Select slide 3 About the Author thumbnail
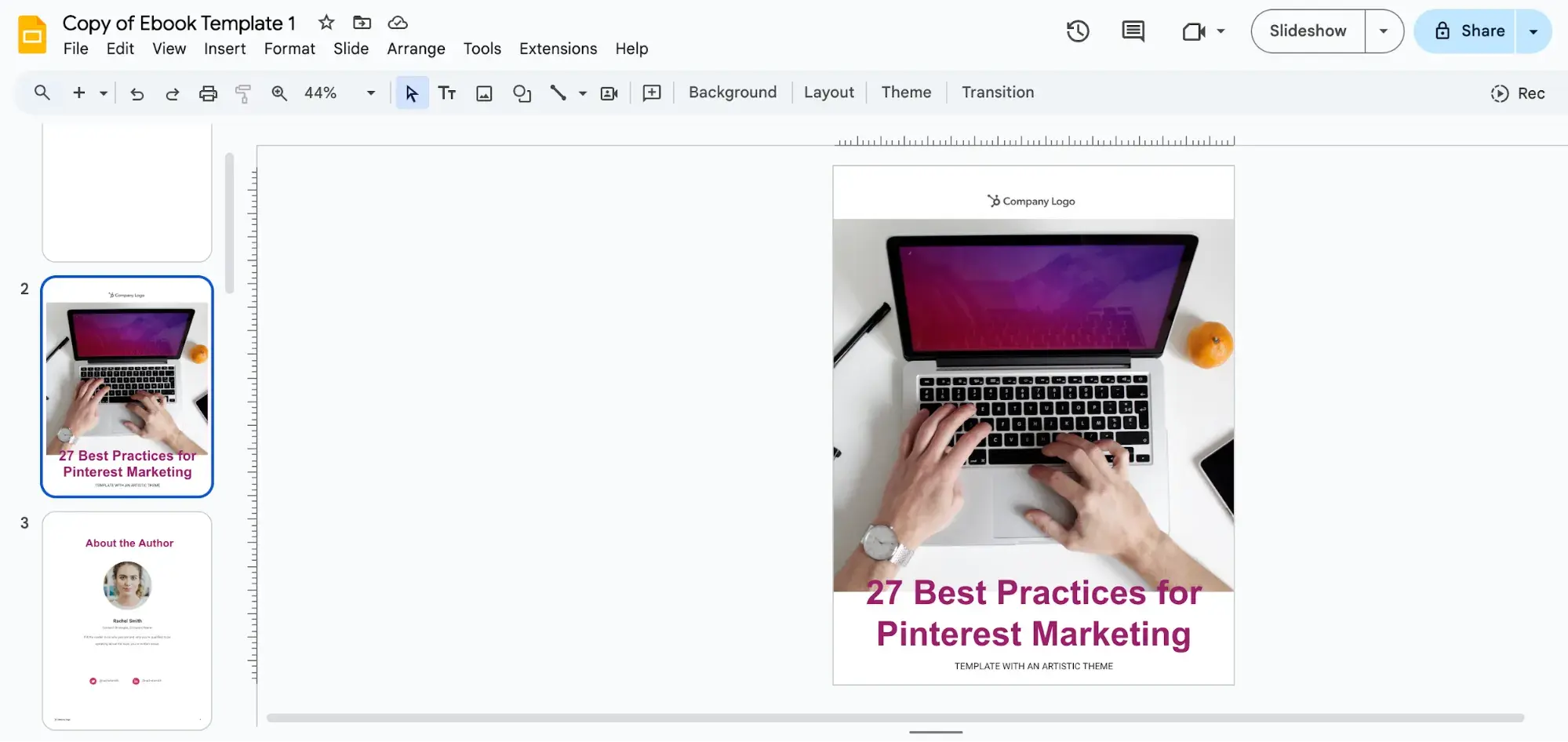The width and height of the screenshot is (1568, 742). pyautogui.click(x=127, y=621)
